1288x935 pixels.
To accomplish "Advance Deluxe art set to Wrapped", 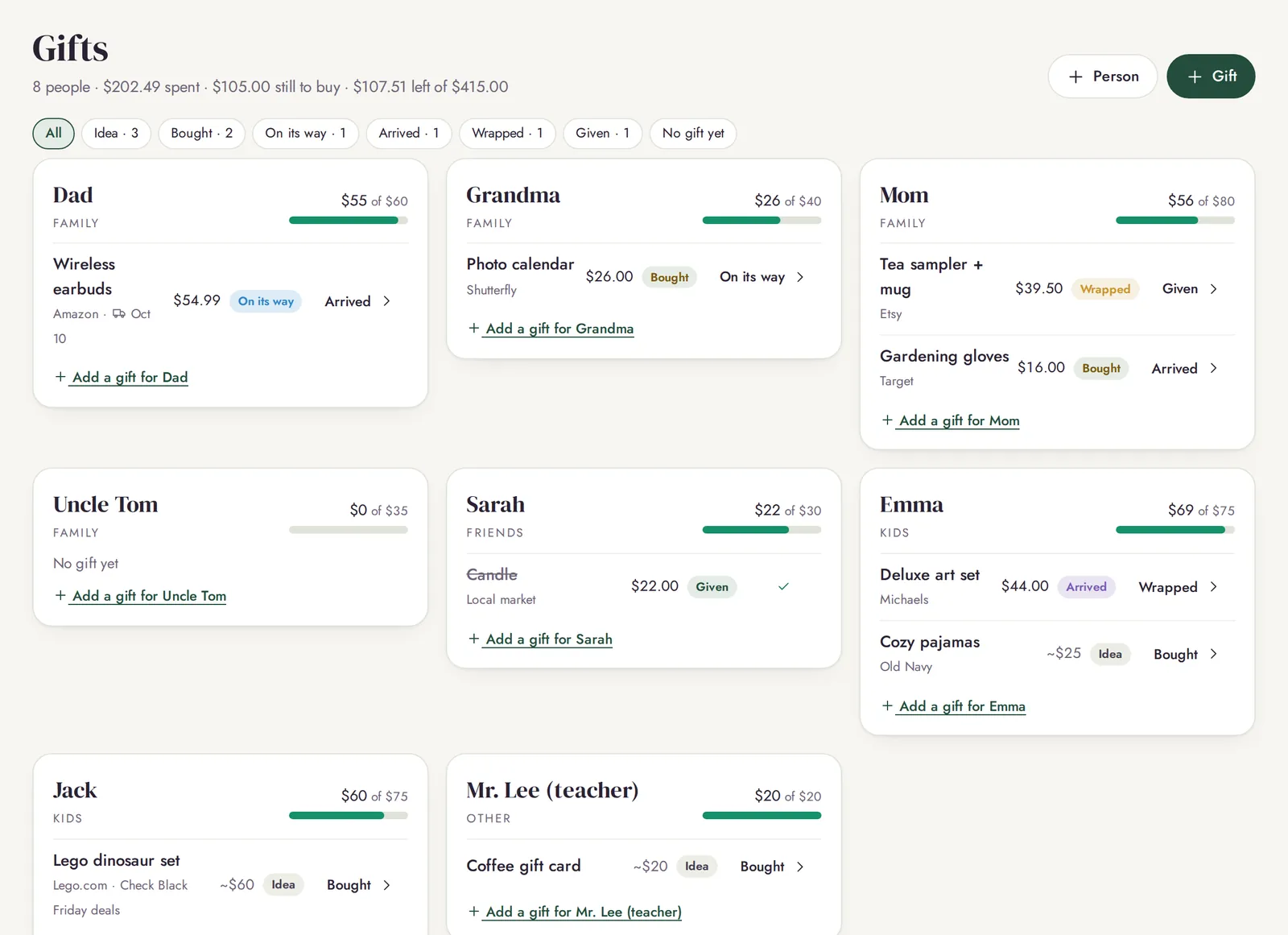I will (x=1168, y=587).
